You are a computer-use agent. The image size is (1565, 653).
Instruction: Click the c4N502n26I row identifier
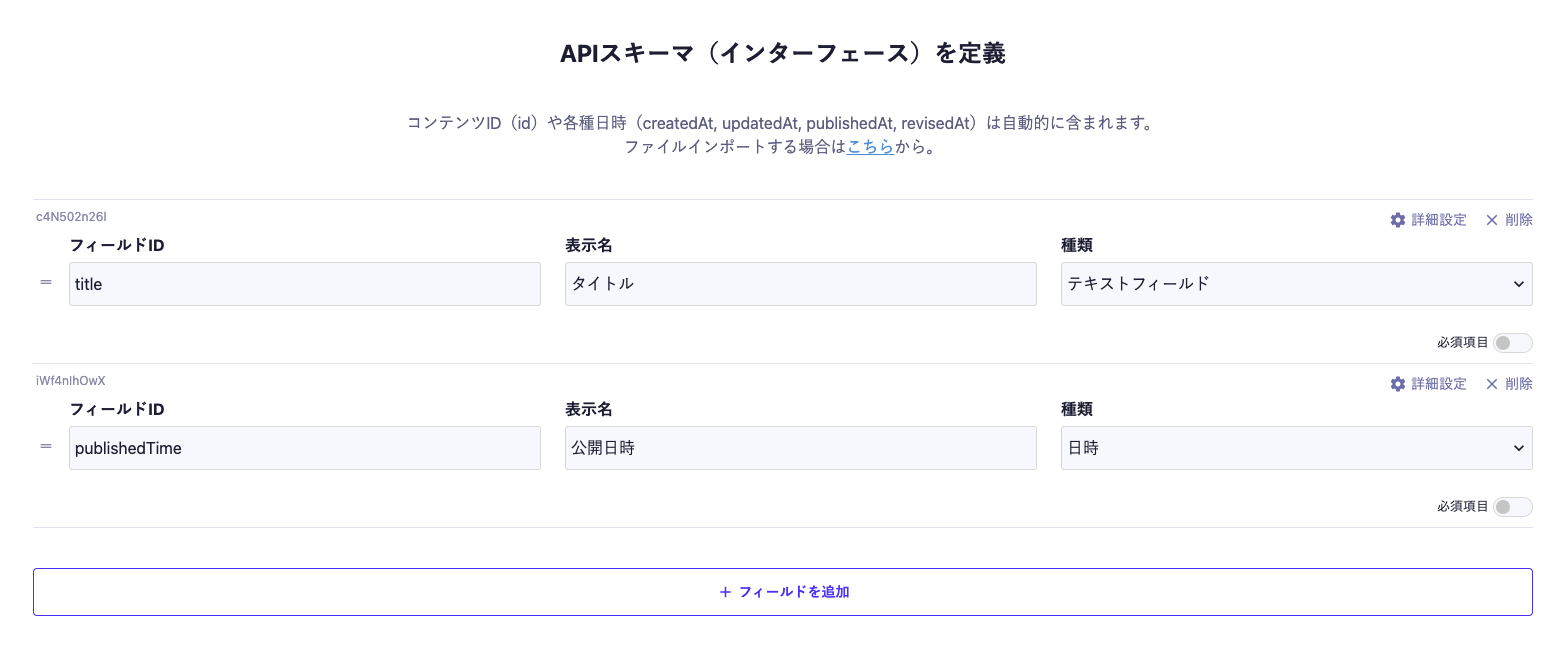point(71,216)
